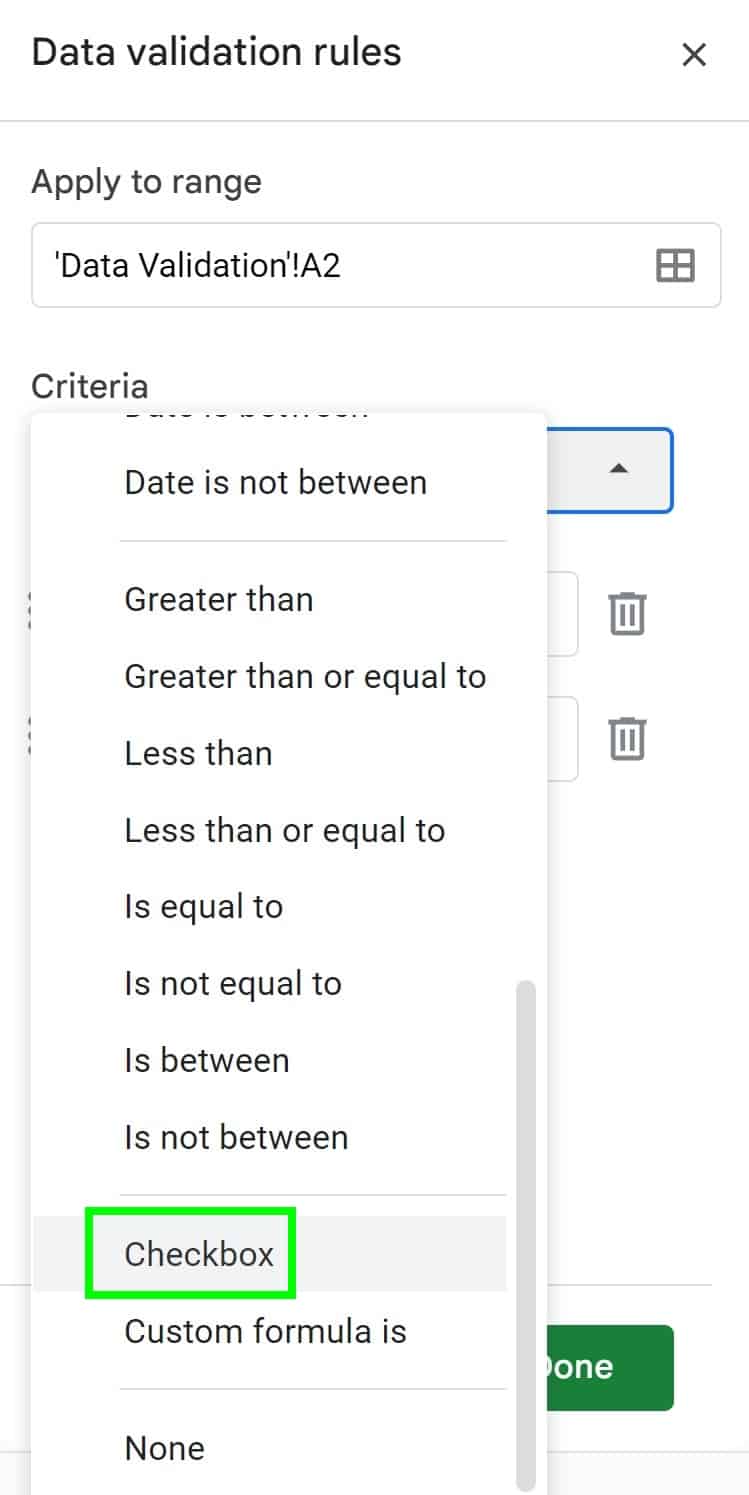
Task: Close the Data validation rules panel
Action: click(x=693, y=55)
